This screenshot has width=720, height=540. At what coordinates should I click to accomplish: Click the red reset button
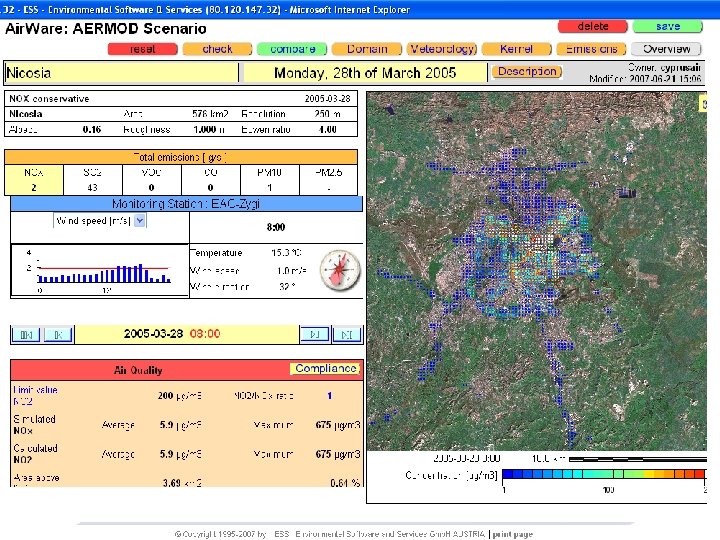[142, 49]
